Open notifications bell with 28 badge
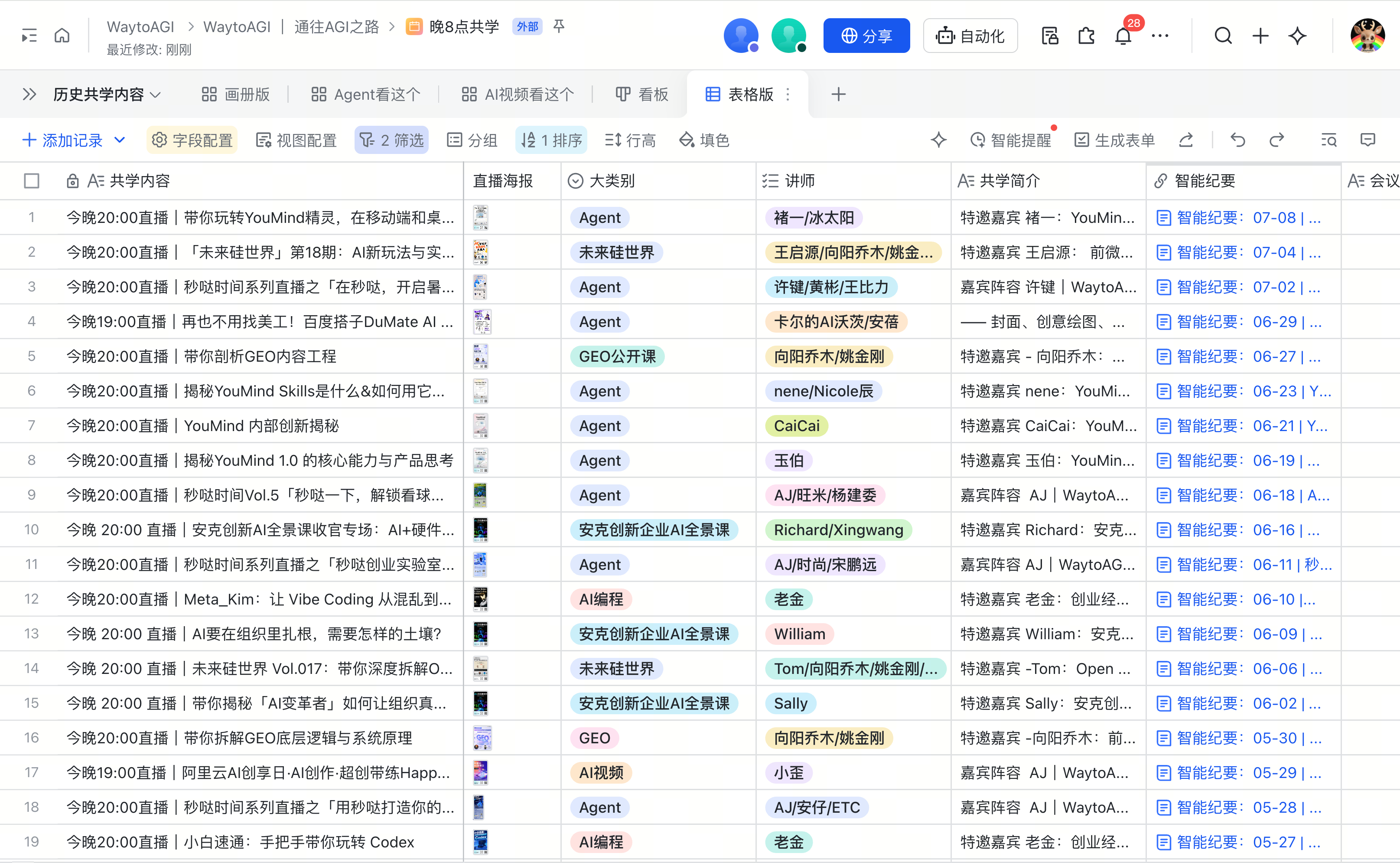This screenshot has height=863, width=1400. (1123, 36)
